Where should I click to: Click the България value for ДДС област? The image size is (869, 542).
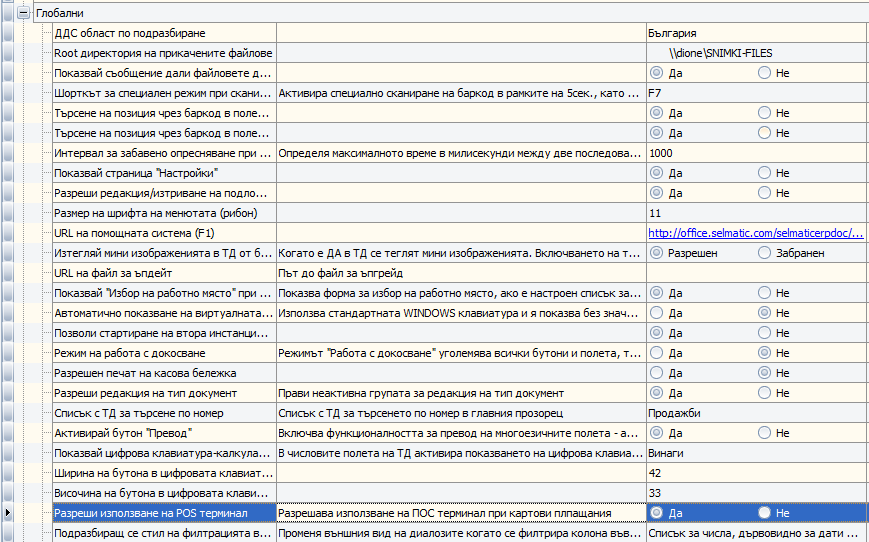point(758,33)
